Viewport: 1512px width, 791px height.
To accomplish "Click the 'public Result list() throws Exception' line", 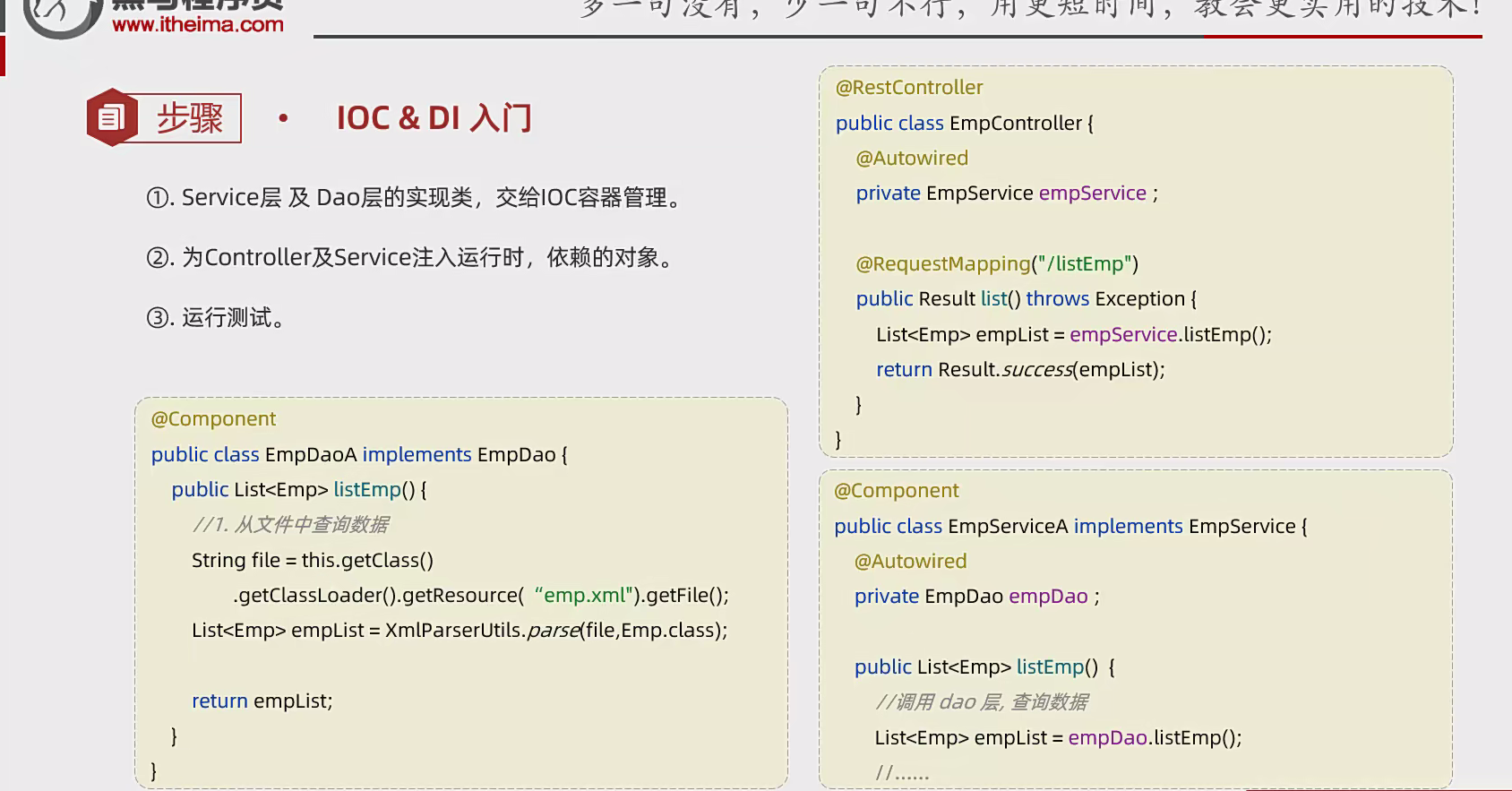I will (x=1027, y=299).
